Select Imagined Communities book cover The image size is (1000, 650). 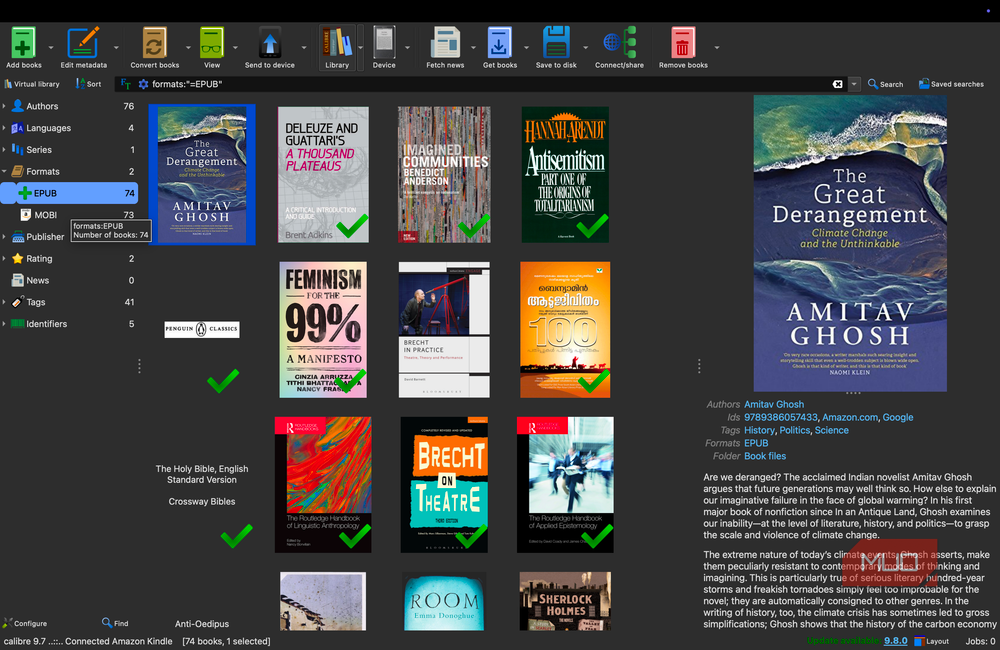point(444,174)
